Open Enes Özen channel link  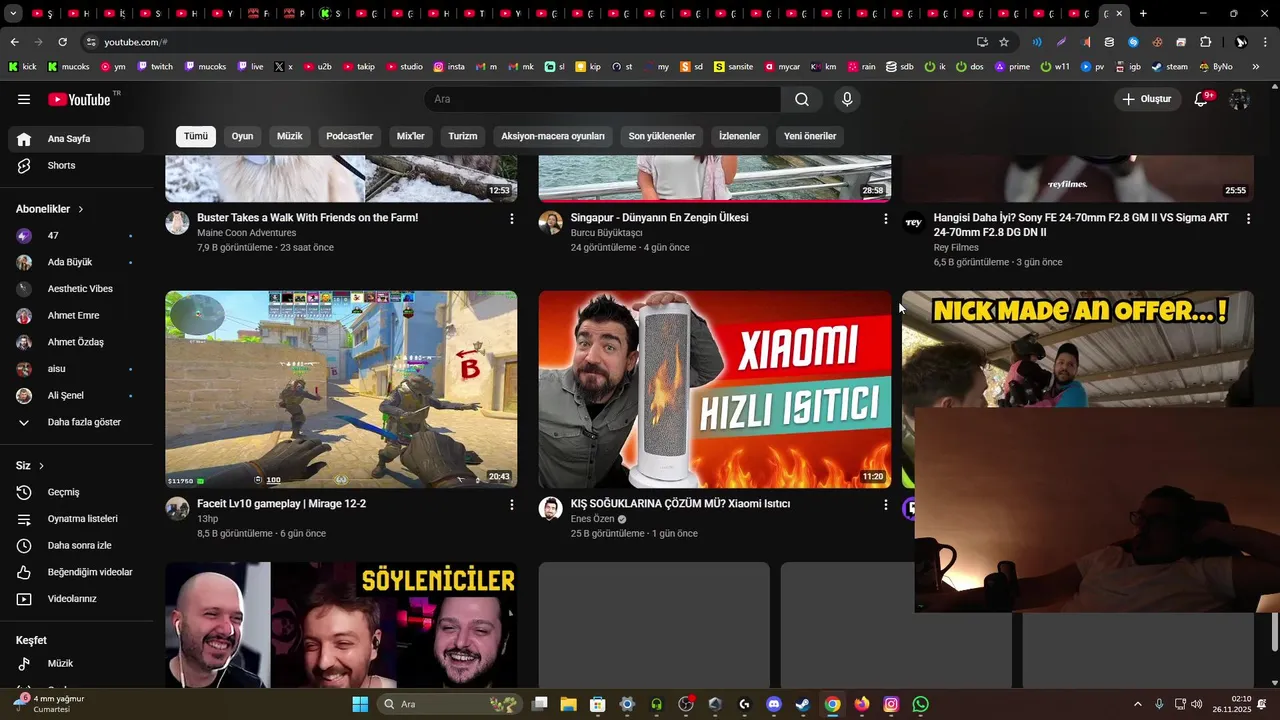pyautogui.click(x=592, y=519)
